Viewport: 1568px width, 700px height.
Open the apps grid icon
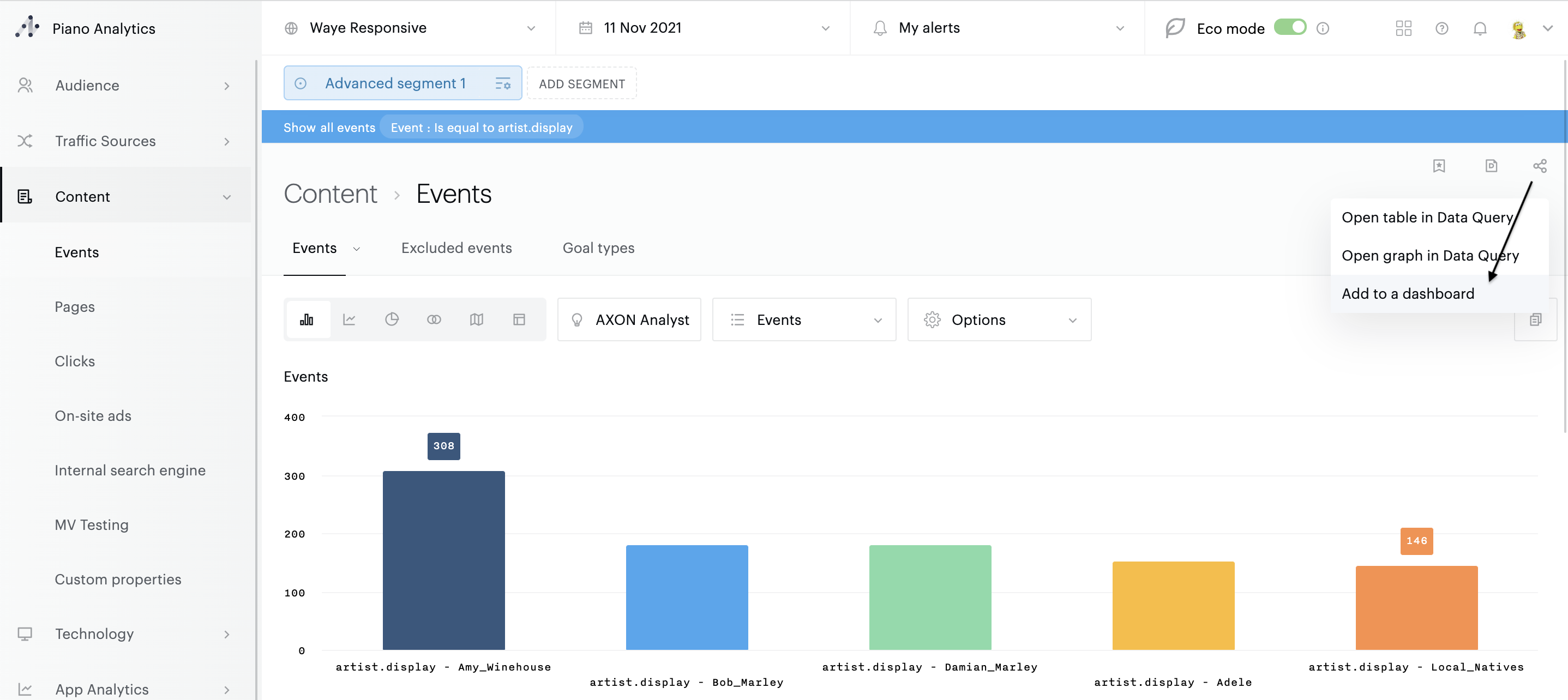[1403, 28]
